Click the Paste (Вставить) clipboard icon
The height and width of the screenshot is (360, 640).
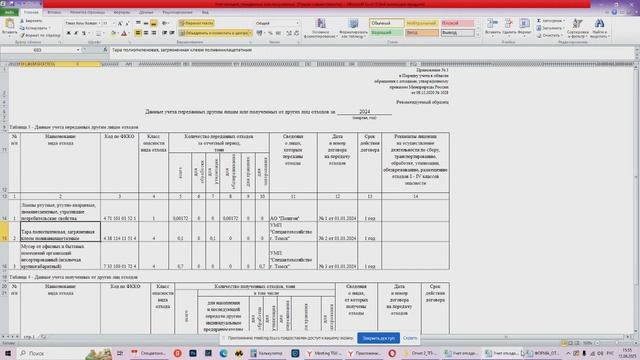point(9,24)
